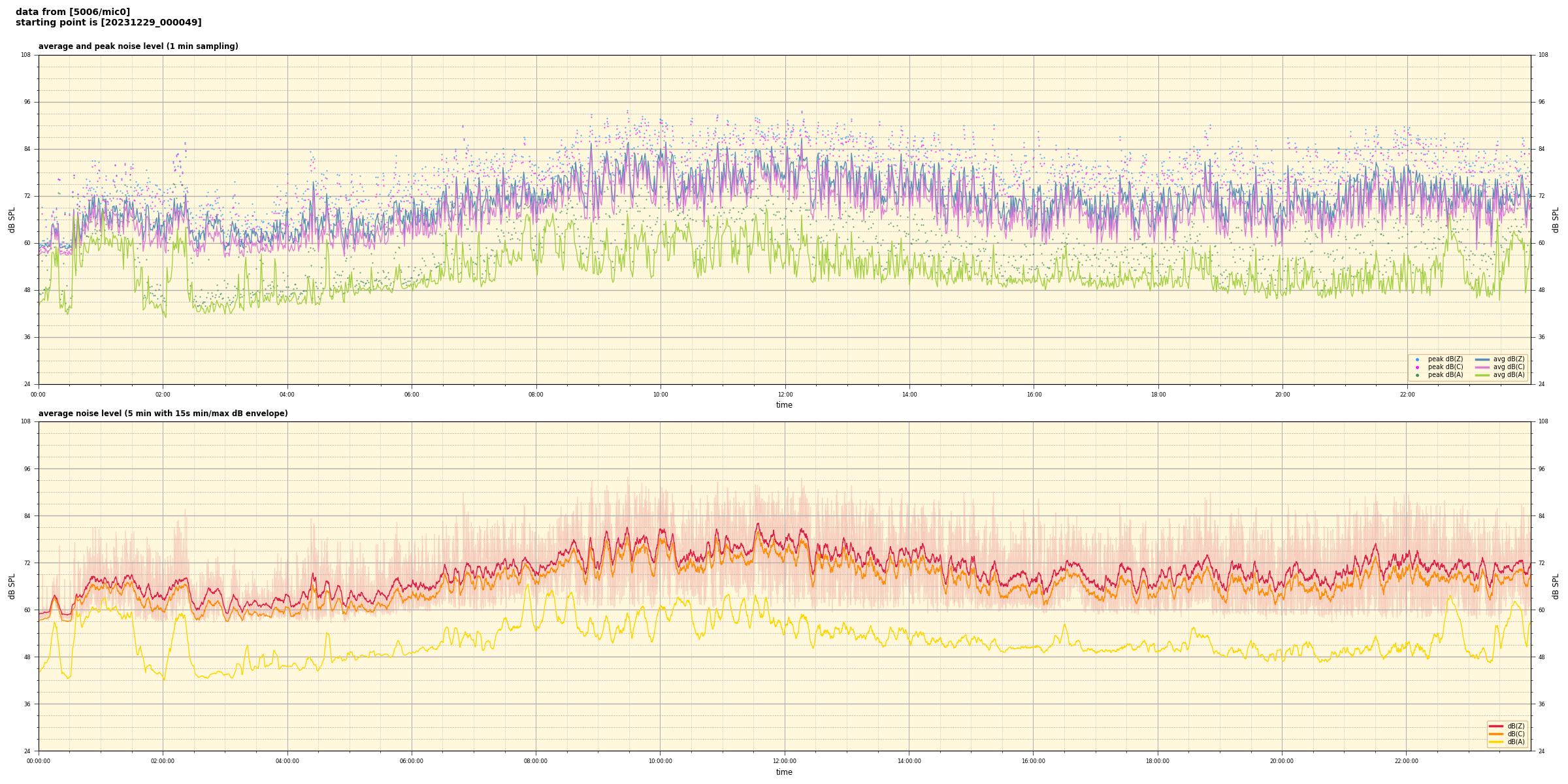Screen dimensions: 1568x784
Task: Click the 96 tick on top chart's left axis
Action: click(26, 102)
